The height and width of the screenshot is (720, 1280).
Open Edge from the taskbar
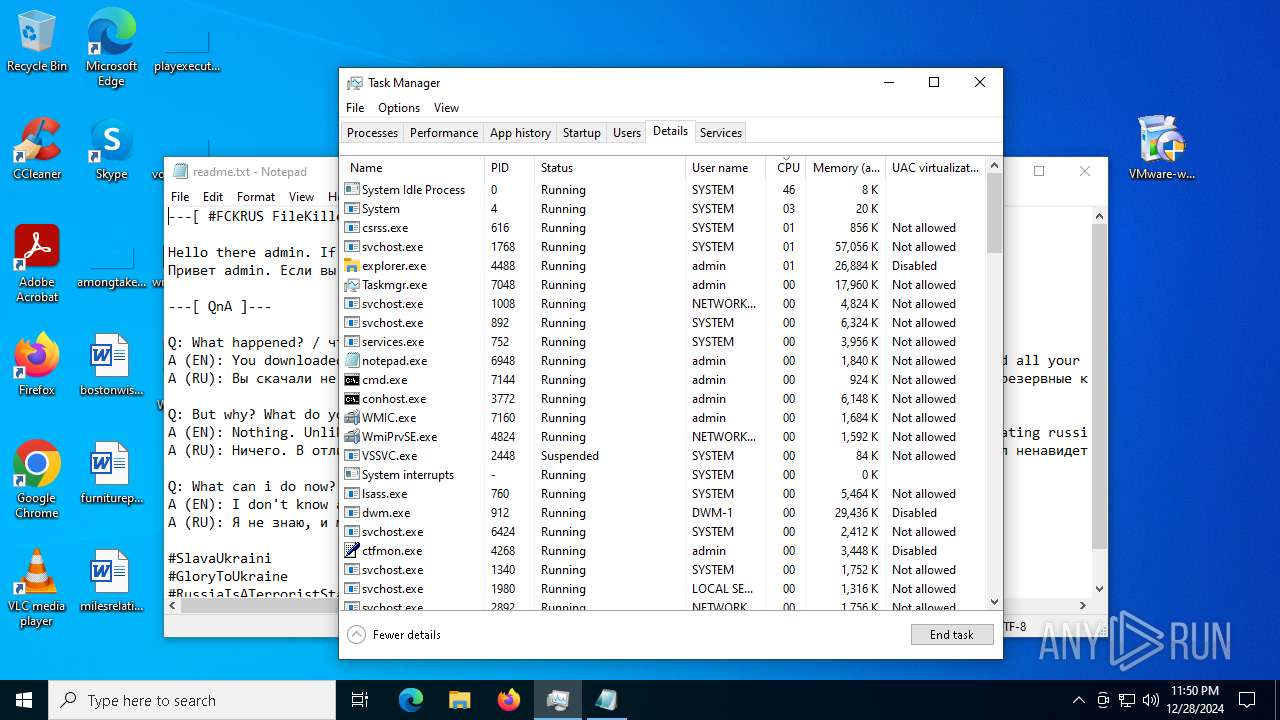[x=411, y=700]
